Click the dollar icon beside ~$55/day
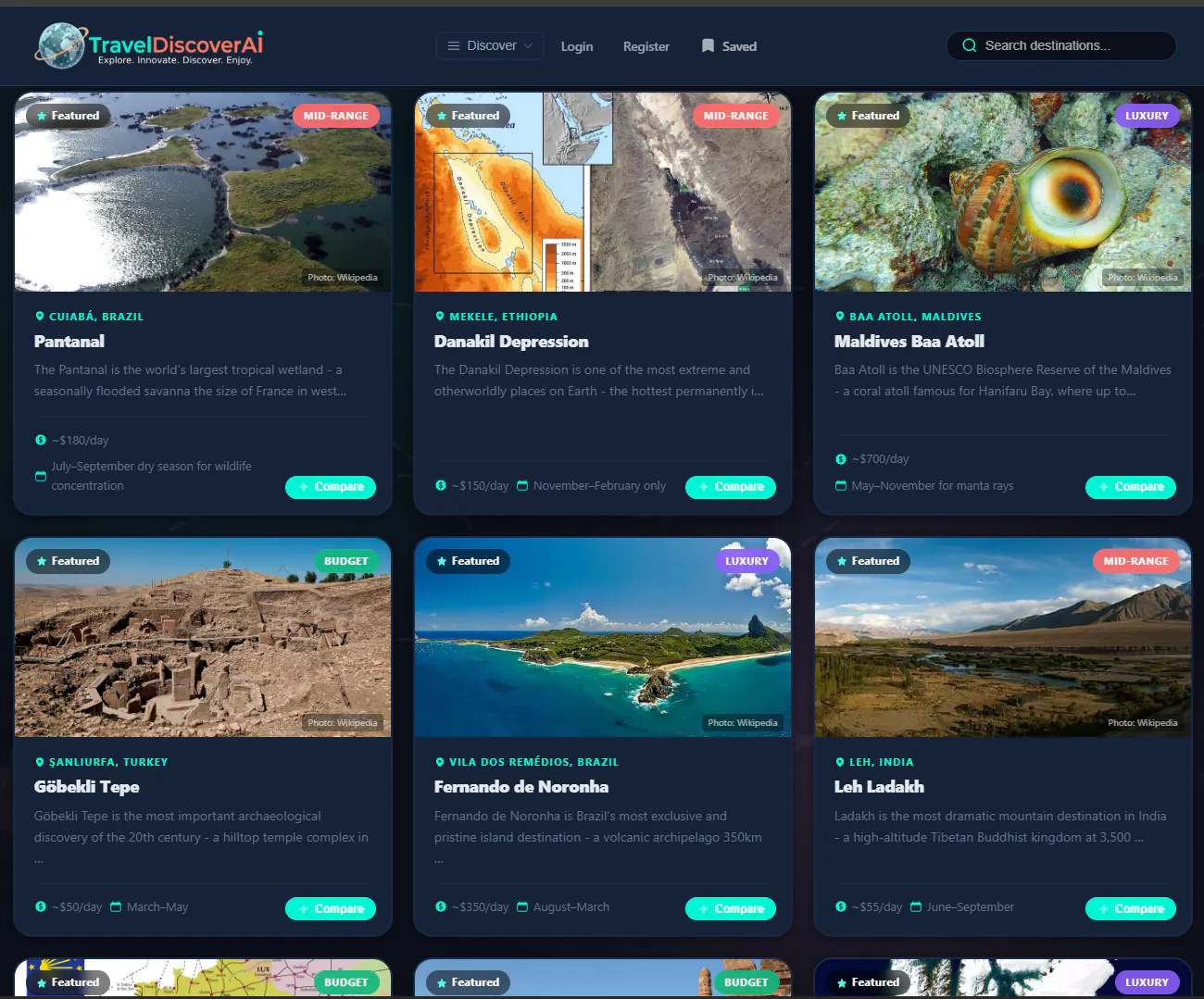The image size is (1204, 999). [x=841, y=906]
